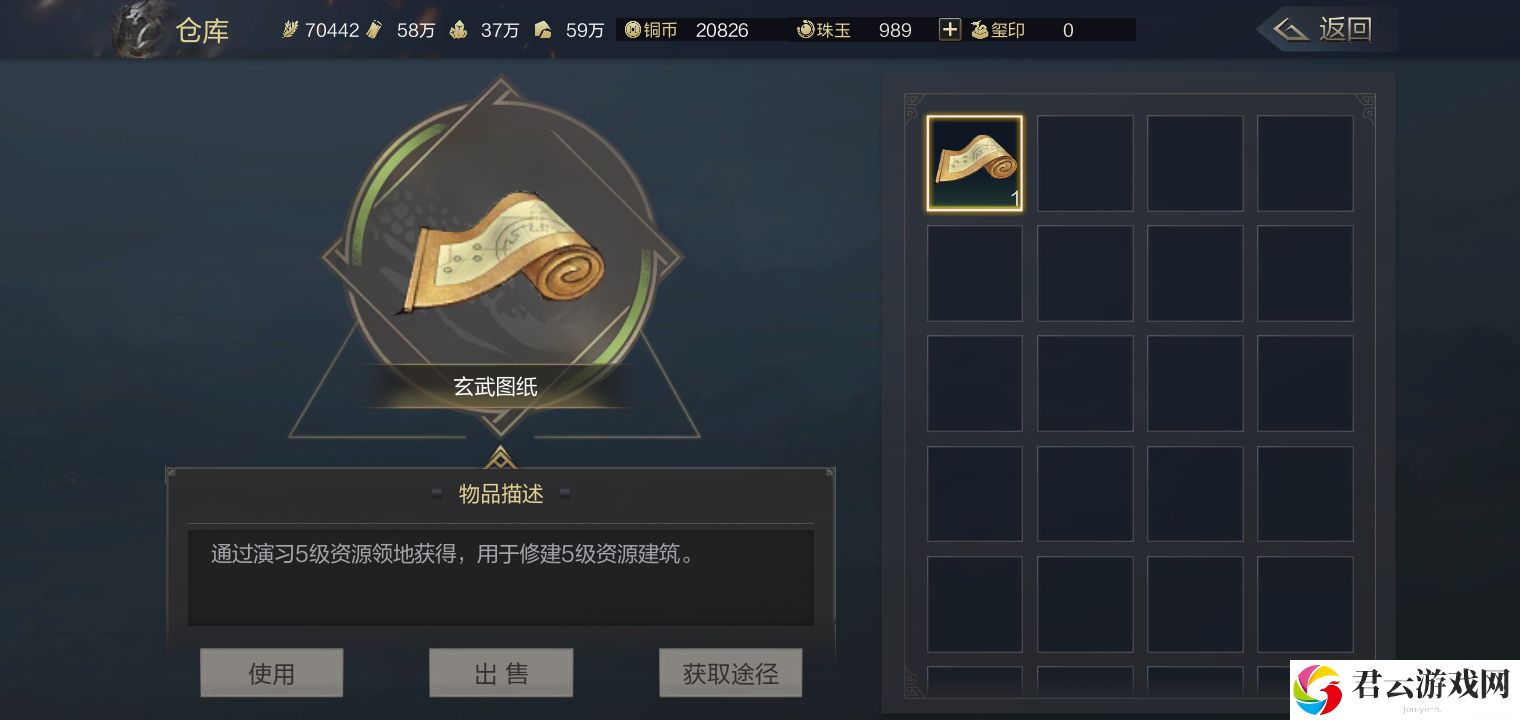Click the 铜币 coin icon
The height and width of the screenshot is (720, 1520).
tap(632, 30)
